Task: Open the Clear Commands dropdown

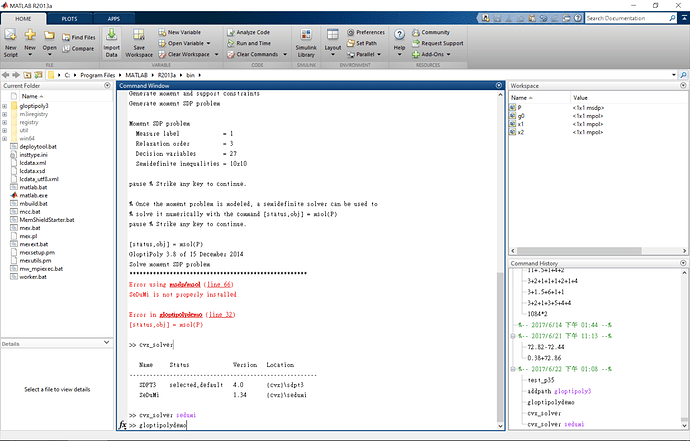Action: (285, 54)
